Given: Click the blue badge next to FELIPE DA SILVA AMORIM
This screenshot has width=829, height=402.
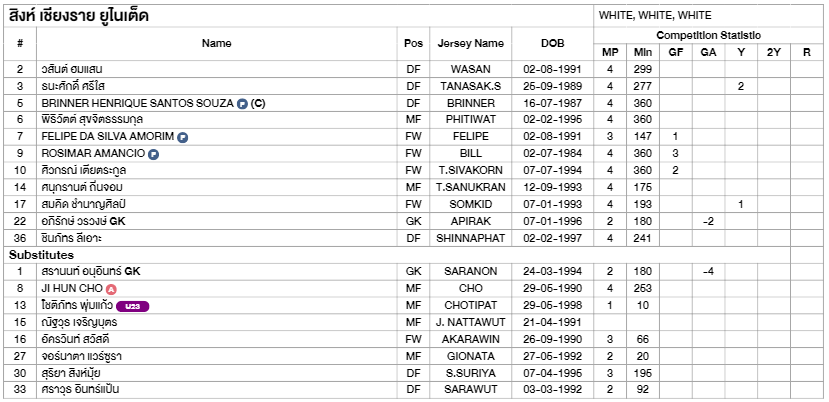Looking at the screenshot, I should pos(183,138).
